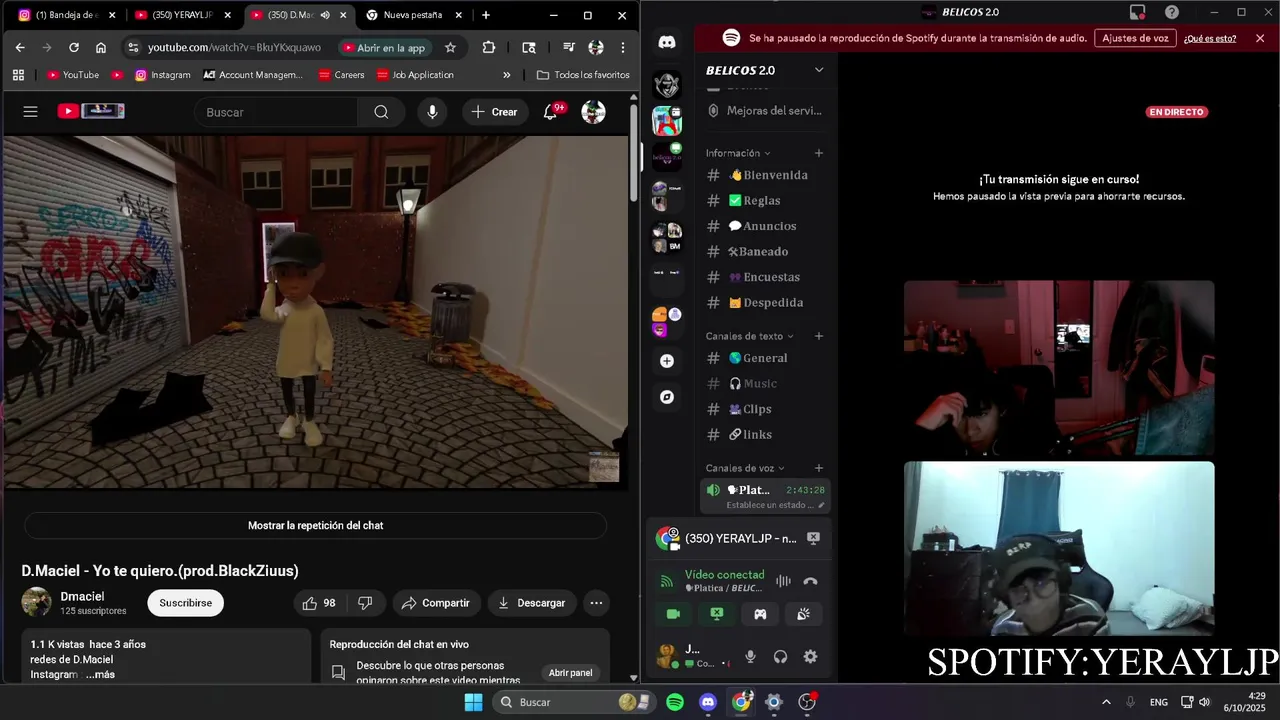
Task: Toggle Discord camera on/off
Action: [673, 614]
